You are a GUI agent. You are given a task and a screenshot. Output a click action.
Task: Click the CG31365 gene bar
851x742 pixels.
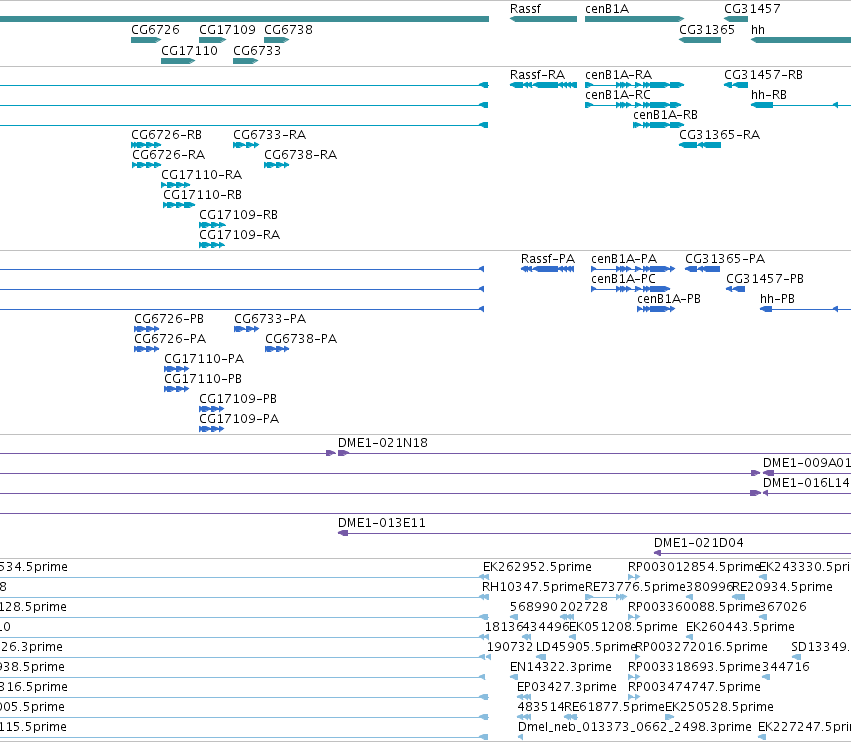[x=700, y=40]
